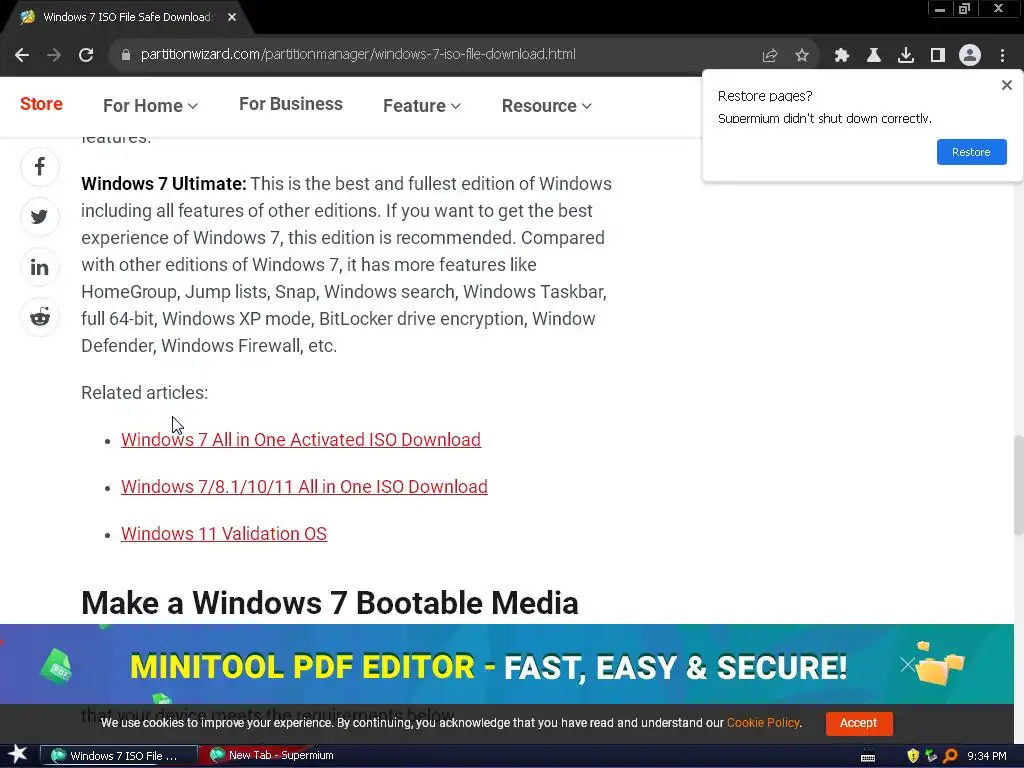
Task: Open the Extensions puzzle icon
Action: tap(842, 55)
